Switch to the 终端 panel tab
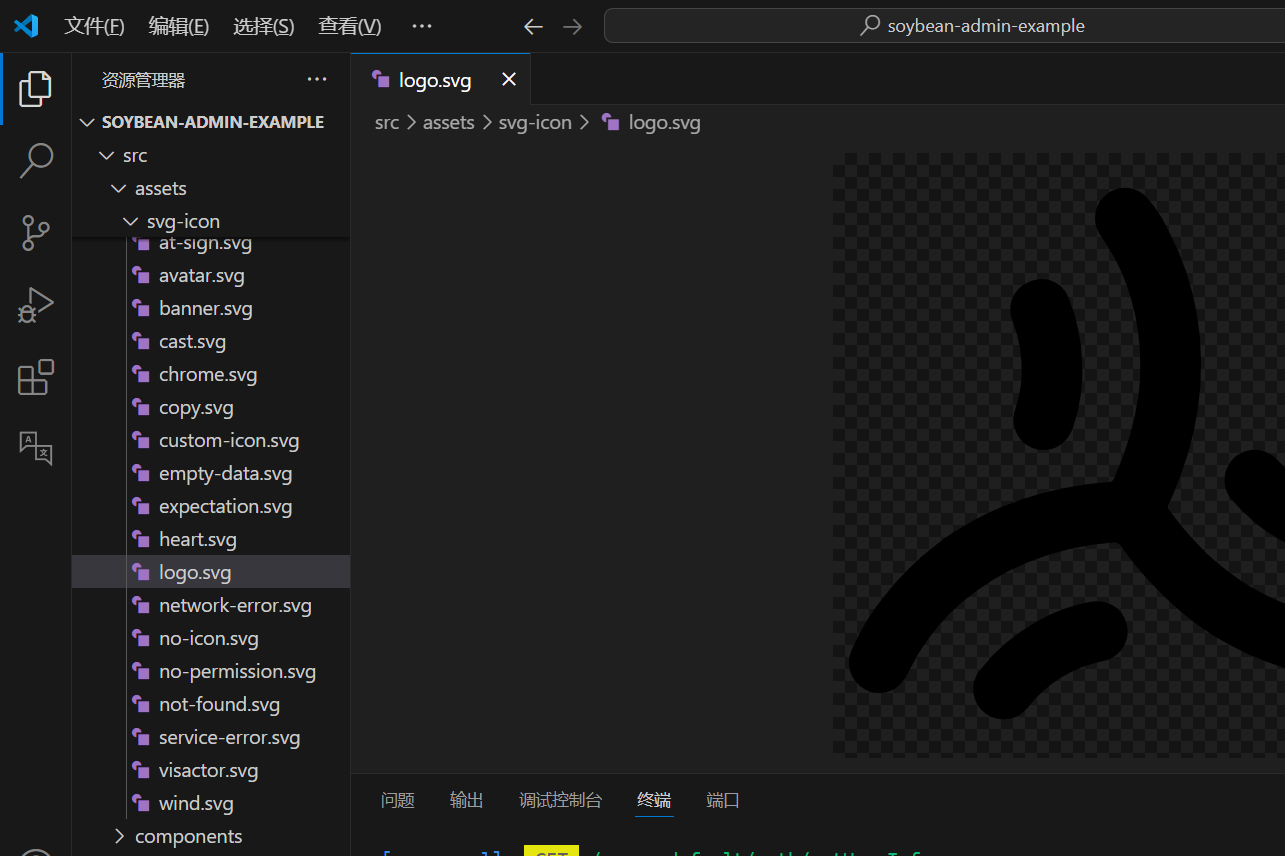The width and height of the screenshot is (1285, 856). [x=654, y=800]
